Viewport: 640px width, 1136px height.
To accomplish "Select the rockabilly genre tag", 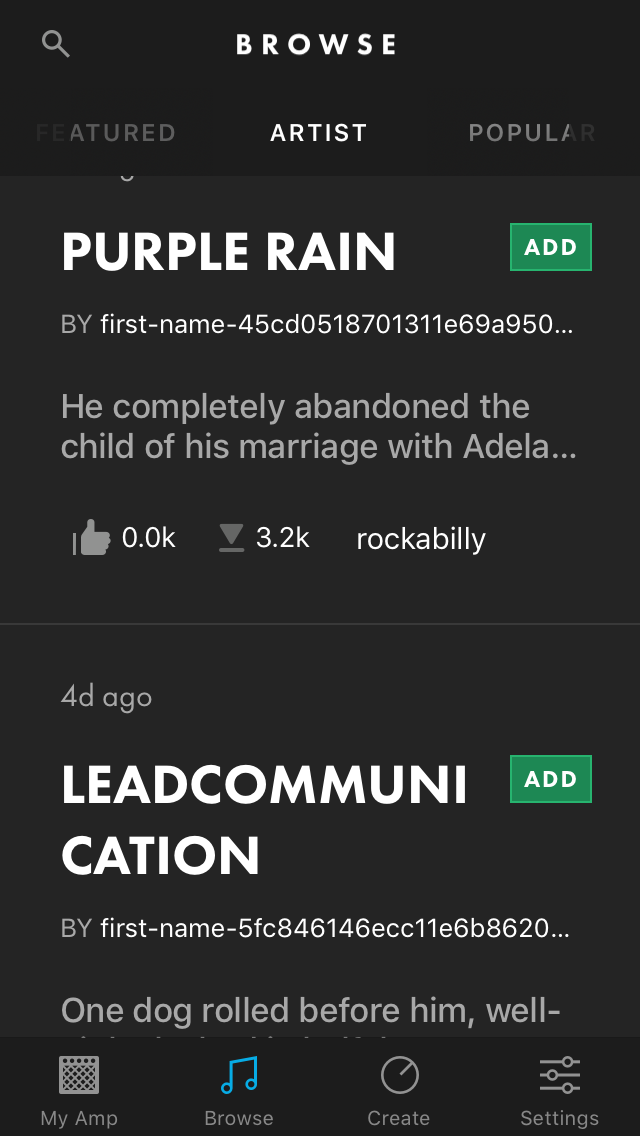I will [x=421, y=539].
